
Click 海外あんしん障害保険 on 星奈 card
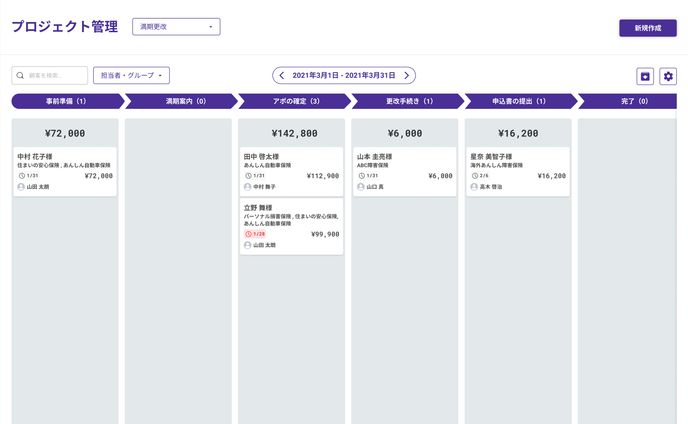pyautogui.click(x=496, y=165)
